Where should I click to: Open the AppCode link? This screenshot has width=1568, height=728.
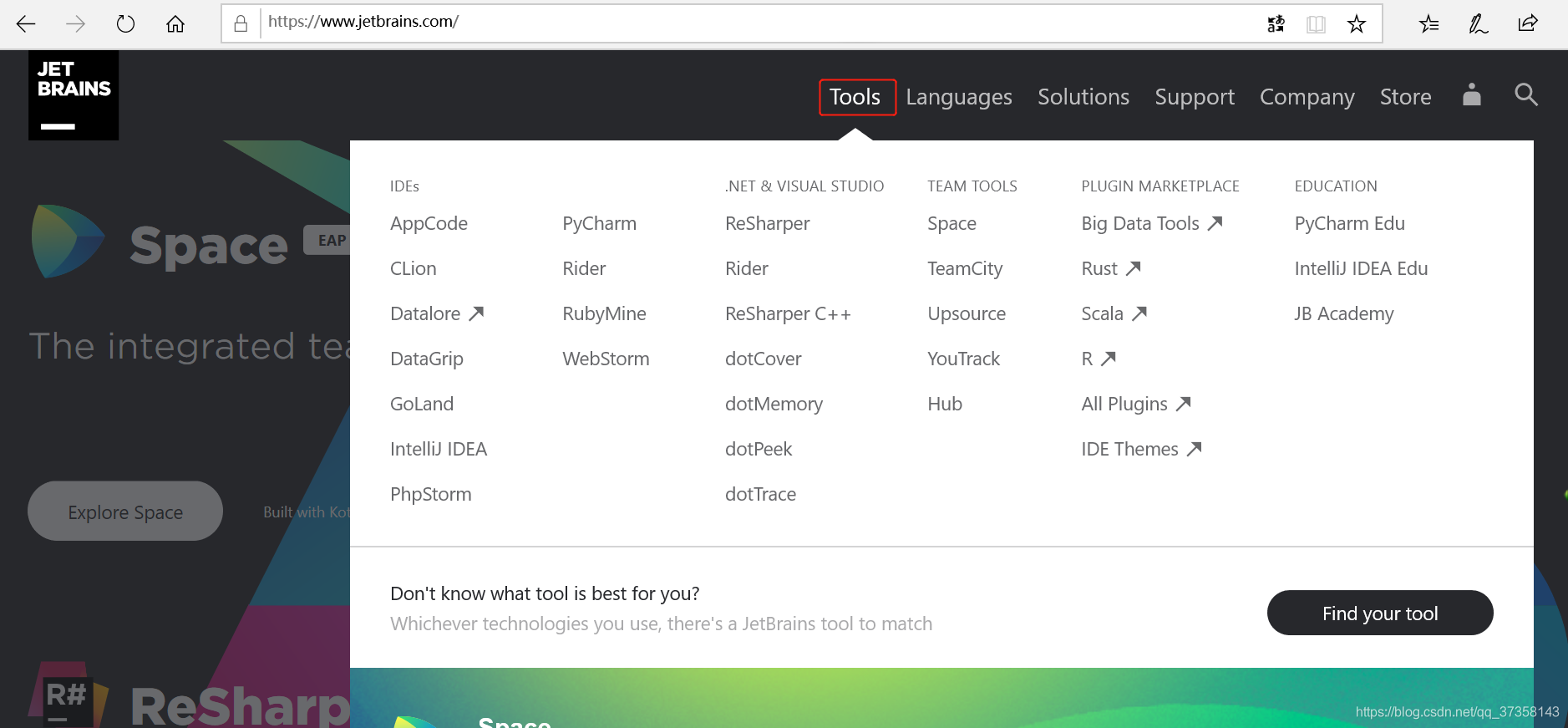tap(429, 223)
